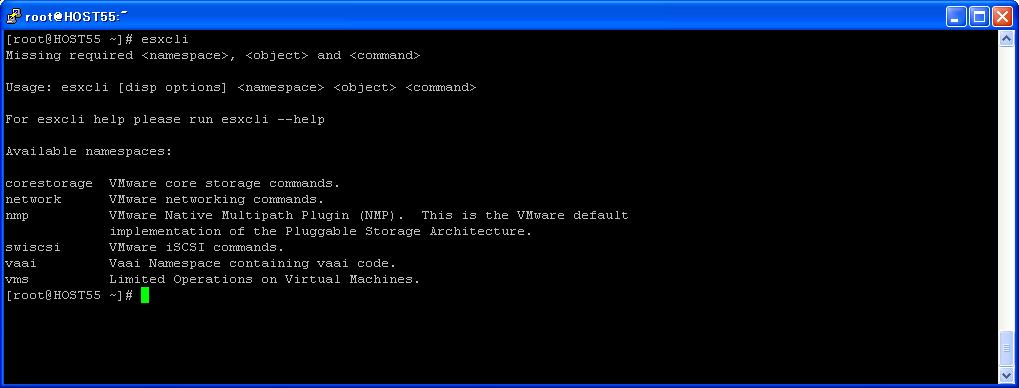Click the corestorage namespace name
Image resolution: width=1019 pixels, height=388 pixels.
point(49,183)
